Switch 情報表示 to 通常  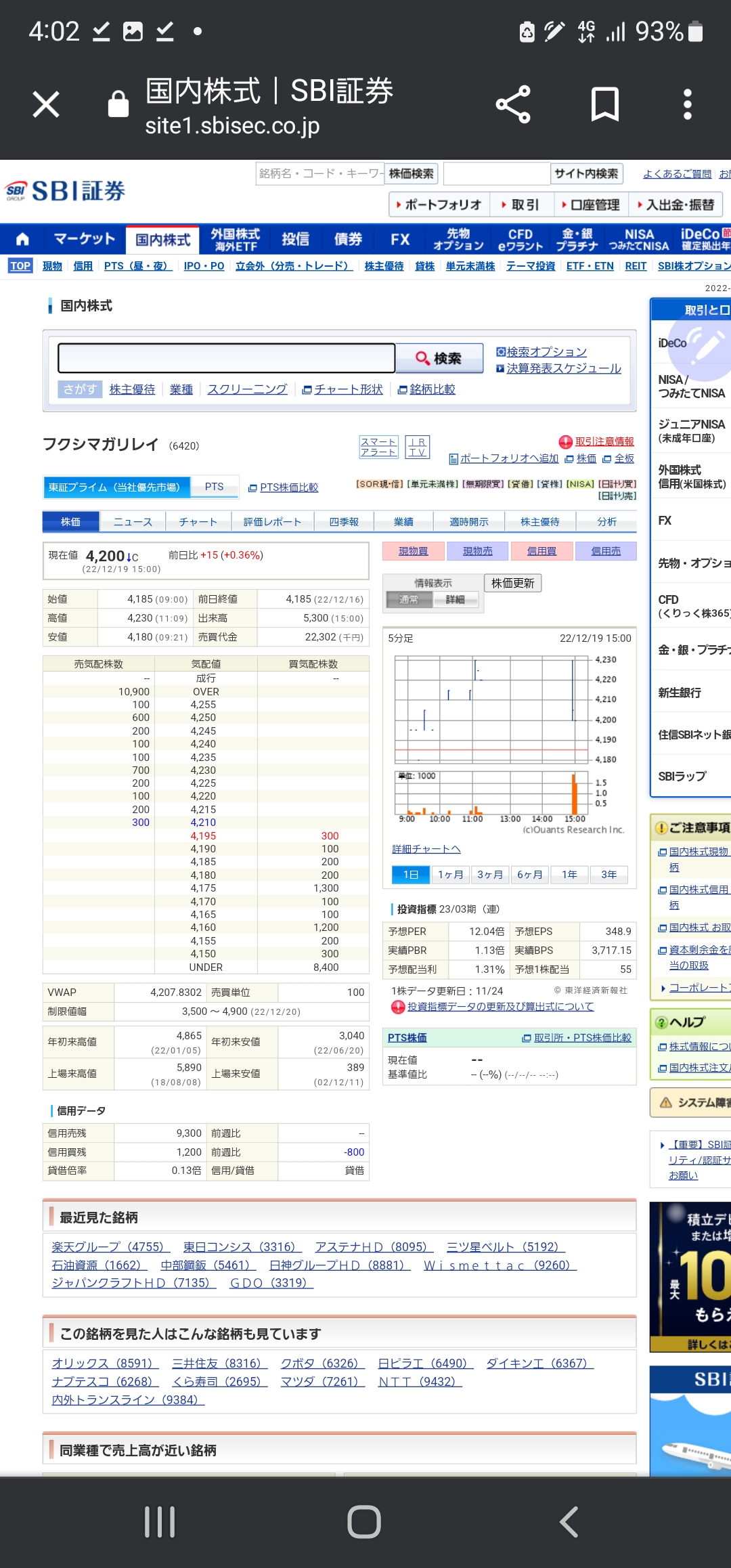click(409, 600)
